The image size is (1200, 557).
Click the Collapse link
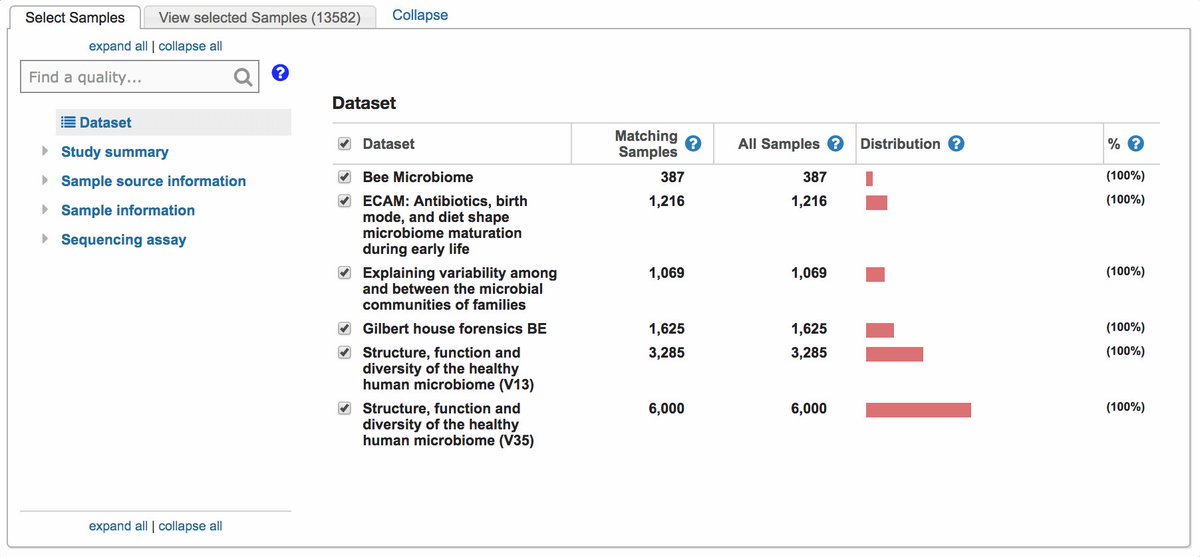[x=420, y=15]
